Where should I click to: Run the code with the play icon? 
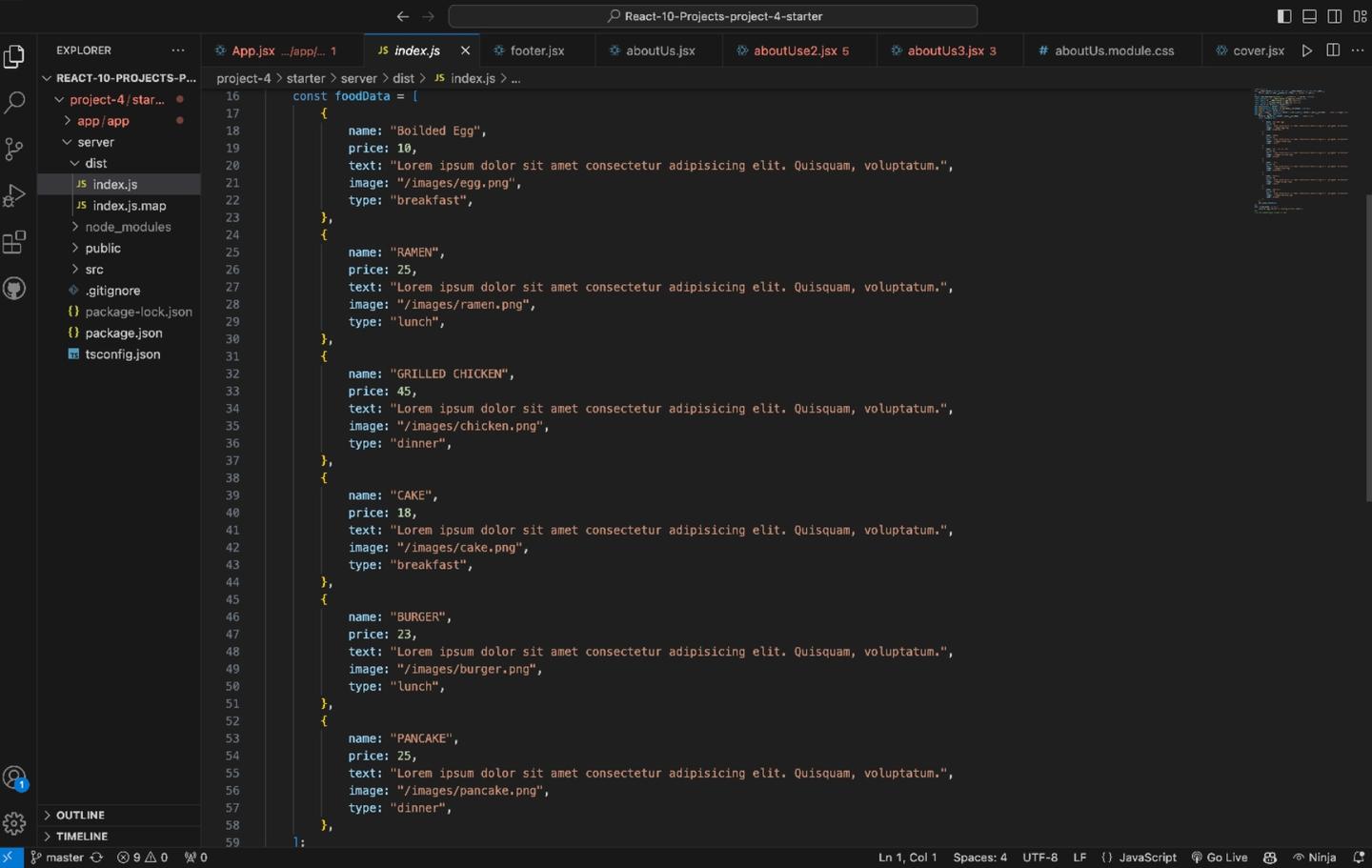click(x=1307, y=50)
